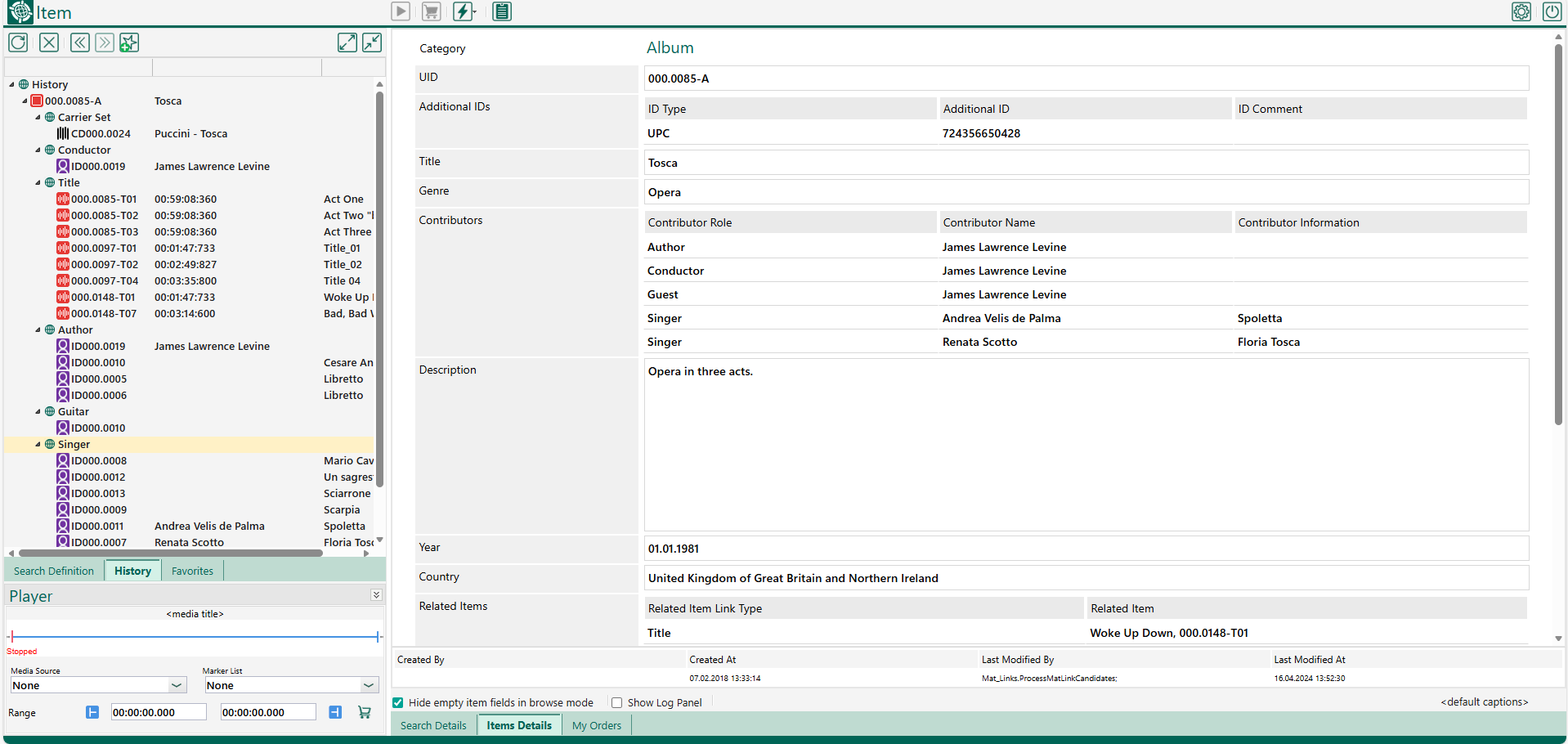
Task: Click the collapse all arrows icon
Action: click(372, 43)
